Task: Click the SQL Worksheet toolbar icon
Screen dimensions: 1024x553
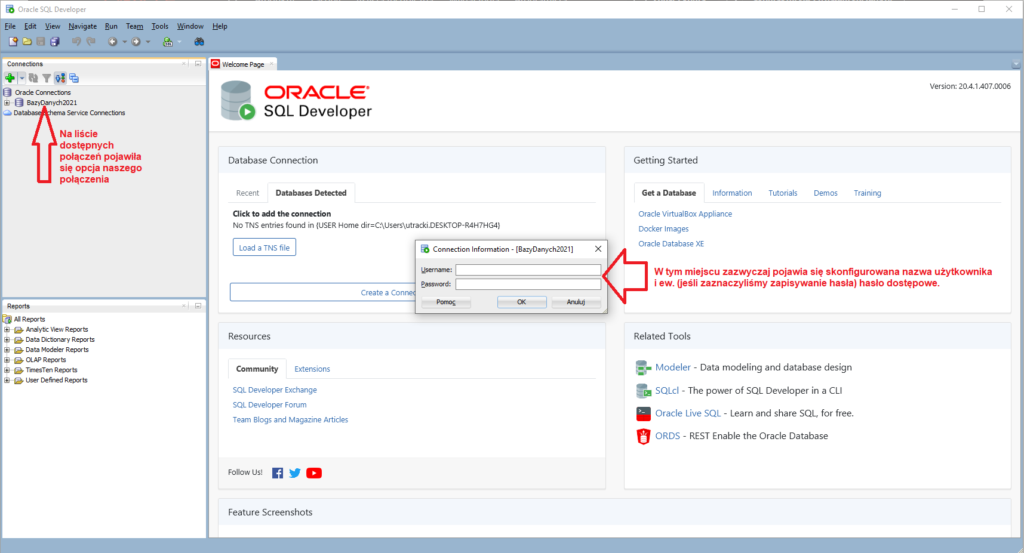Action: click(x=168, y=42)
